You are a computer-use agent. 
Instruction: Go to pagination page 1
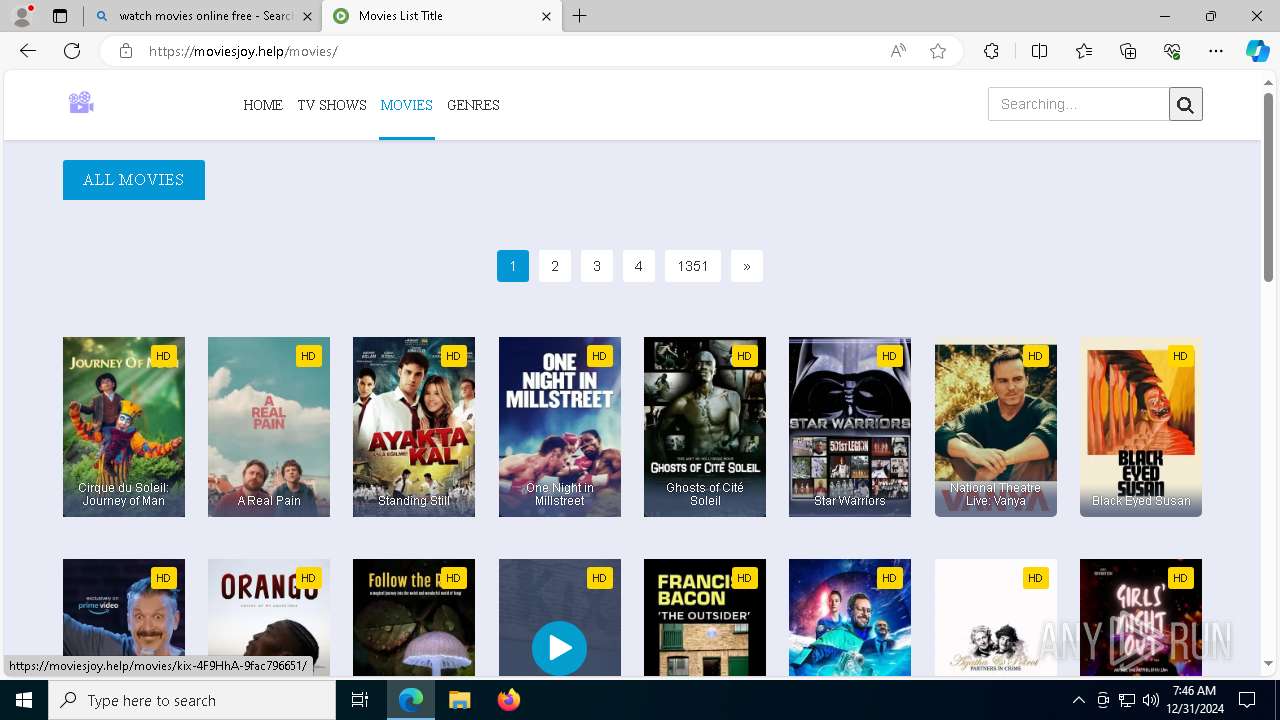(513, 266)
